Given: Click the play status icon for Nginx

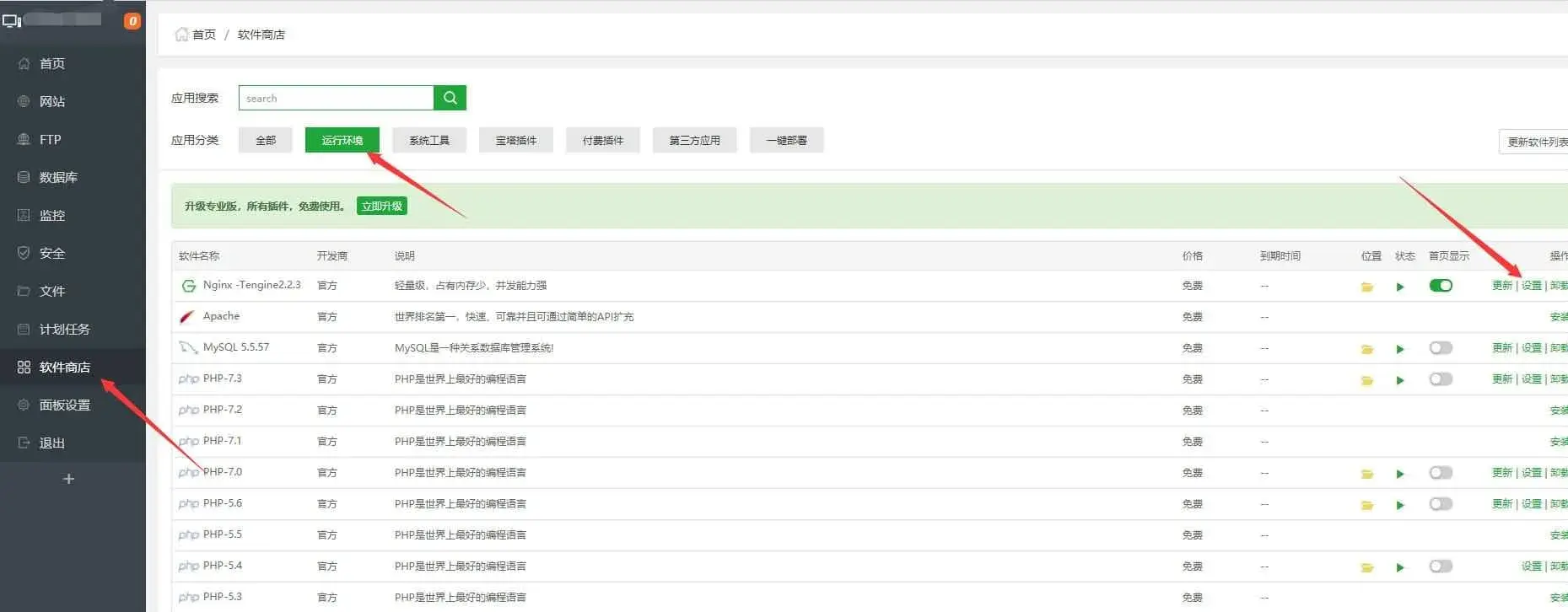Looking at the screenshot, I should [1400, 287].
